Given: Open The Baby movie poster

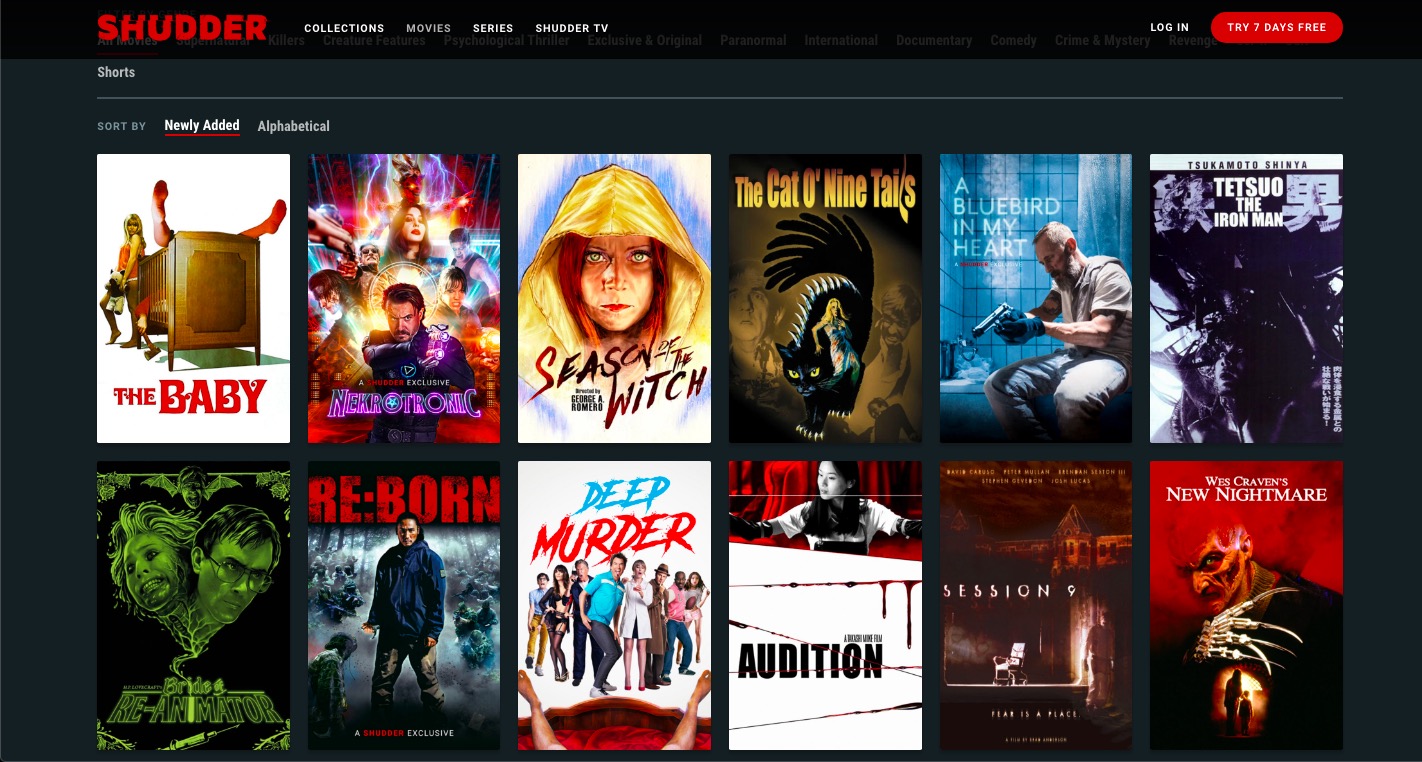Looking at the screenshot, I should click(193, 298).
